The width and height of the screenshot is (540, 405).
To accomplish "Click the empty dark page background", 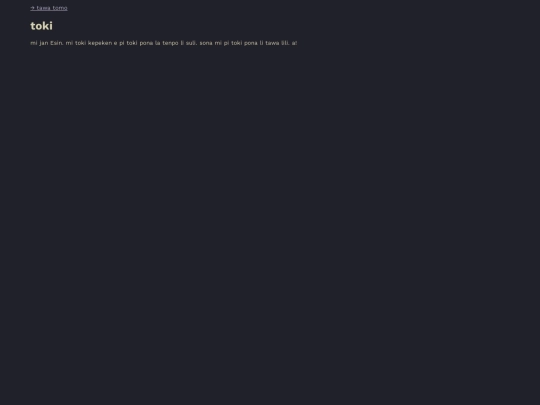I will click(270, 224).
